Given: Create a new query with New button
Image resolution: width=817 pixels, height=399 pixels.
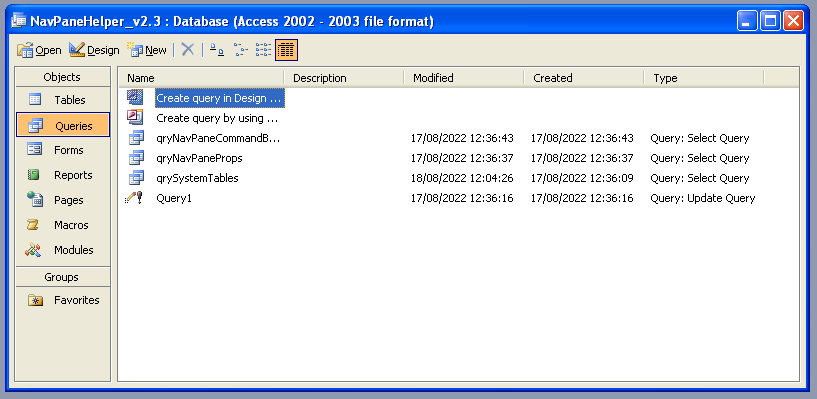Looking at the screenshot, I should pos(147,50).
